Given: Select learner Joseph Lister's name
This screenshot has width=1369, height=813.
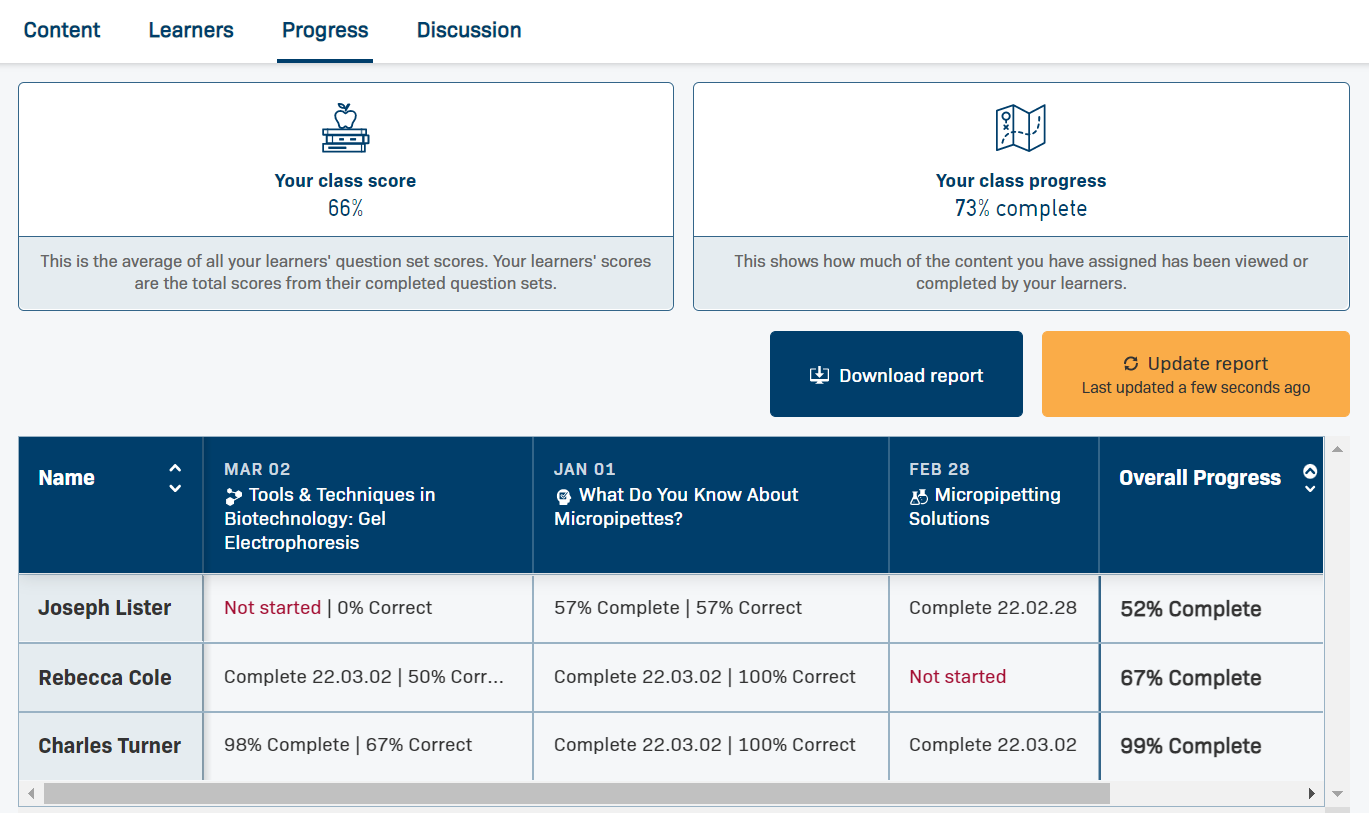Looking at the screenshot, I should (105, 608).
